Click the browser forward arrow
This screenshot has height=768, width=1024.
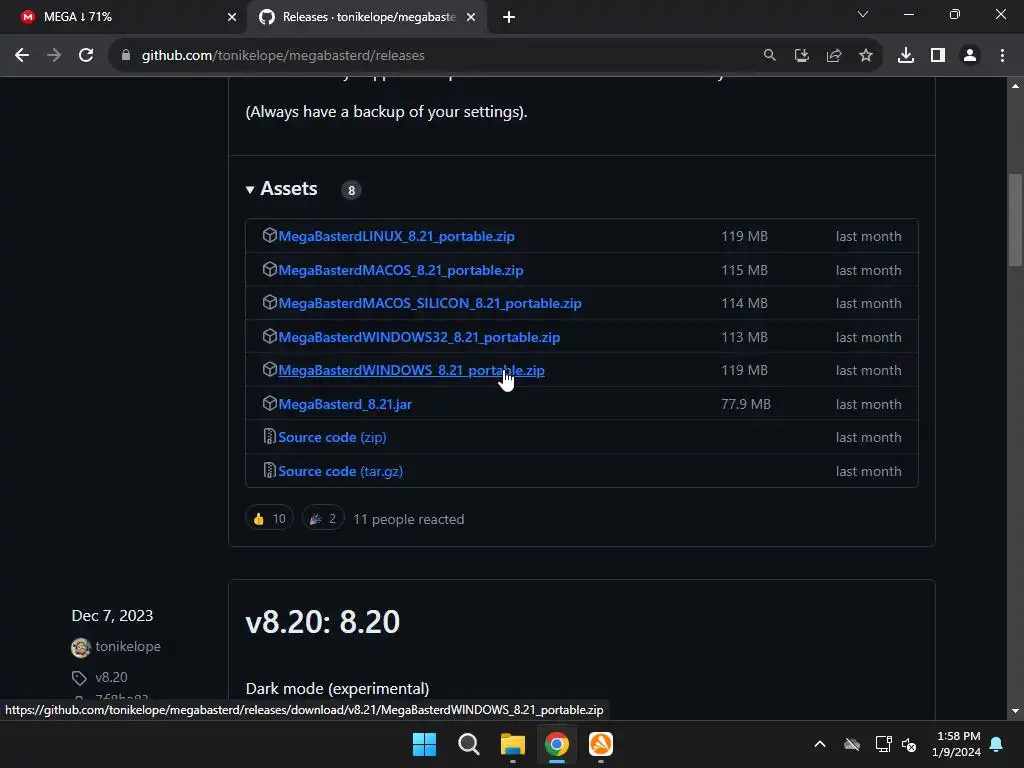click(x=54, y=56)
